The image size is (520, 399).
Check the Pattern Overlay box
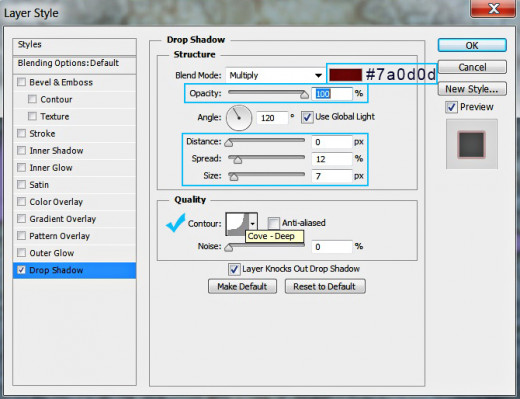22,236
